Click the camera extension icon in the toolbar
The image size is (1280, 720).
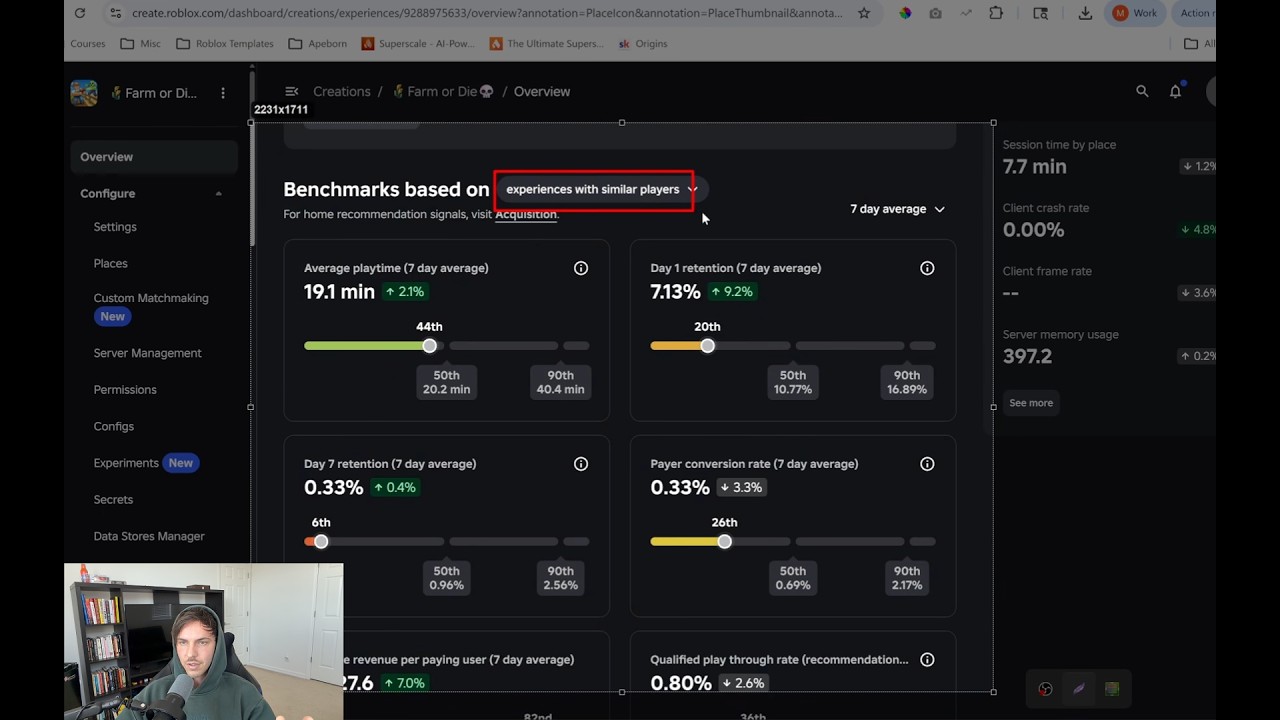pos(935,13)
